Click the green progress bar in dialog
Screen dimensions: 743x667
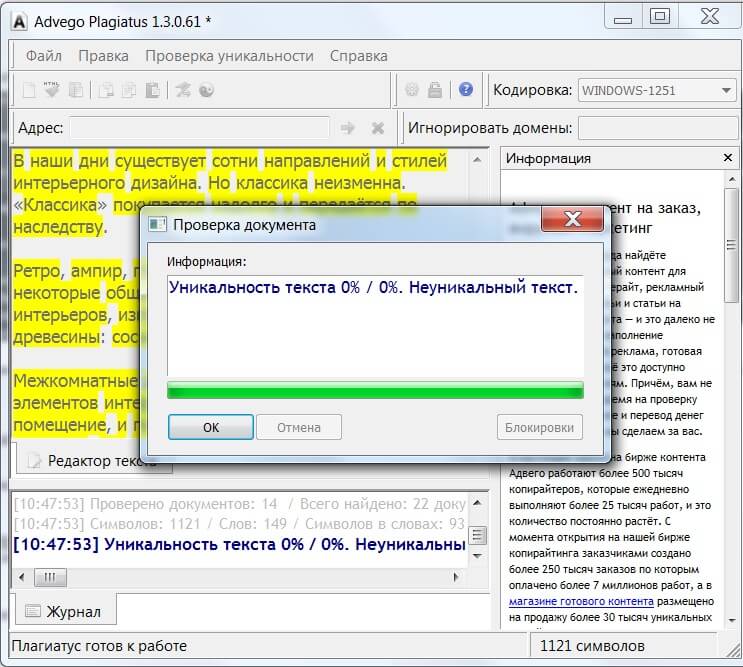(x=375, y=391)
